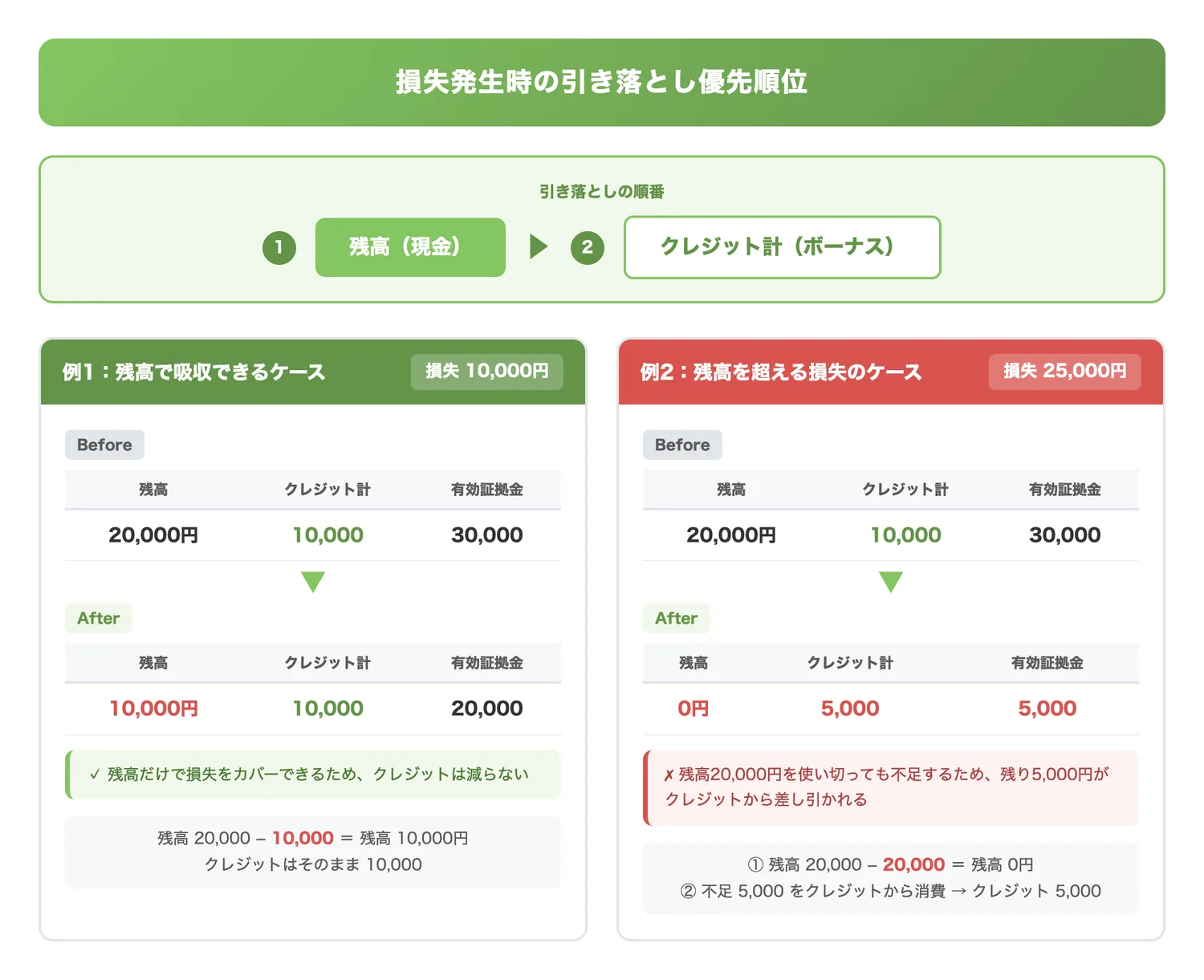1204x980 pixels.
Task: Select the 残高（現金）step box
Action: coord(410,247)
